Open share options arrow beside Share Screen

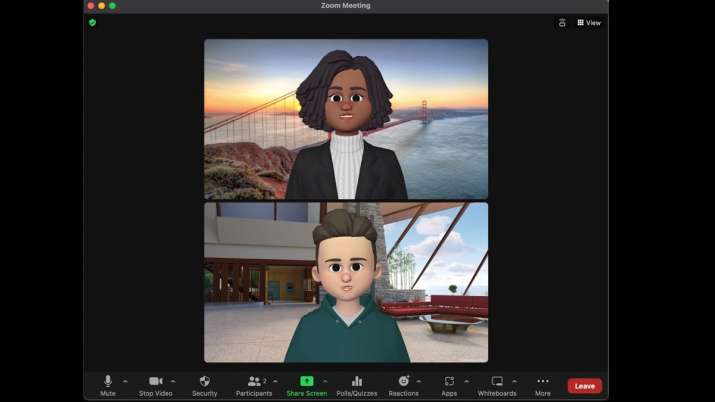(325, 381)
